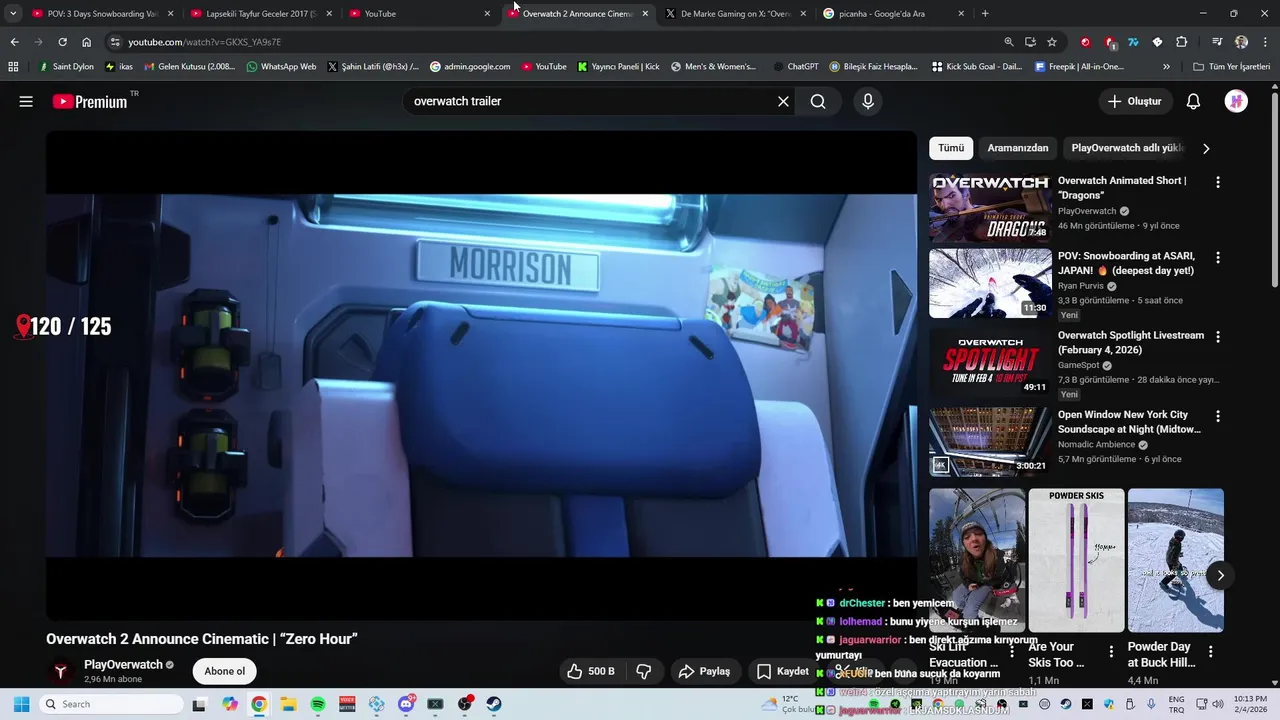
Task: Click the Oluştur create button
Action: click(x=1135, y=101)
